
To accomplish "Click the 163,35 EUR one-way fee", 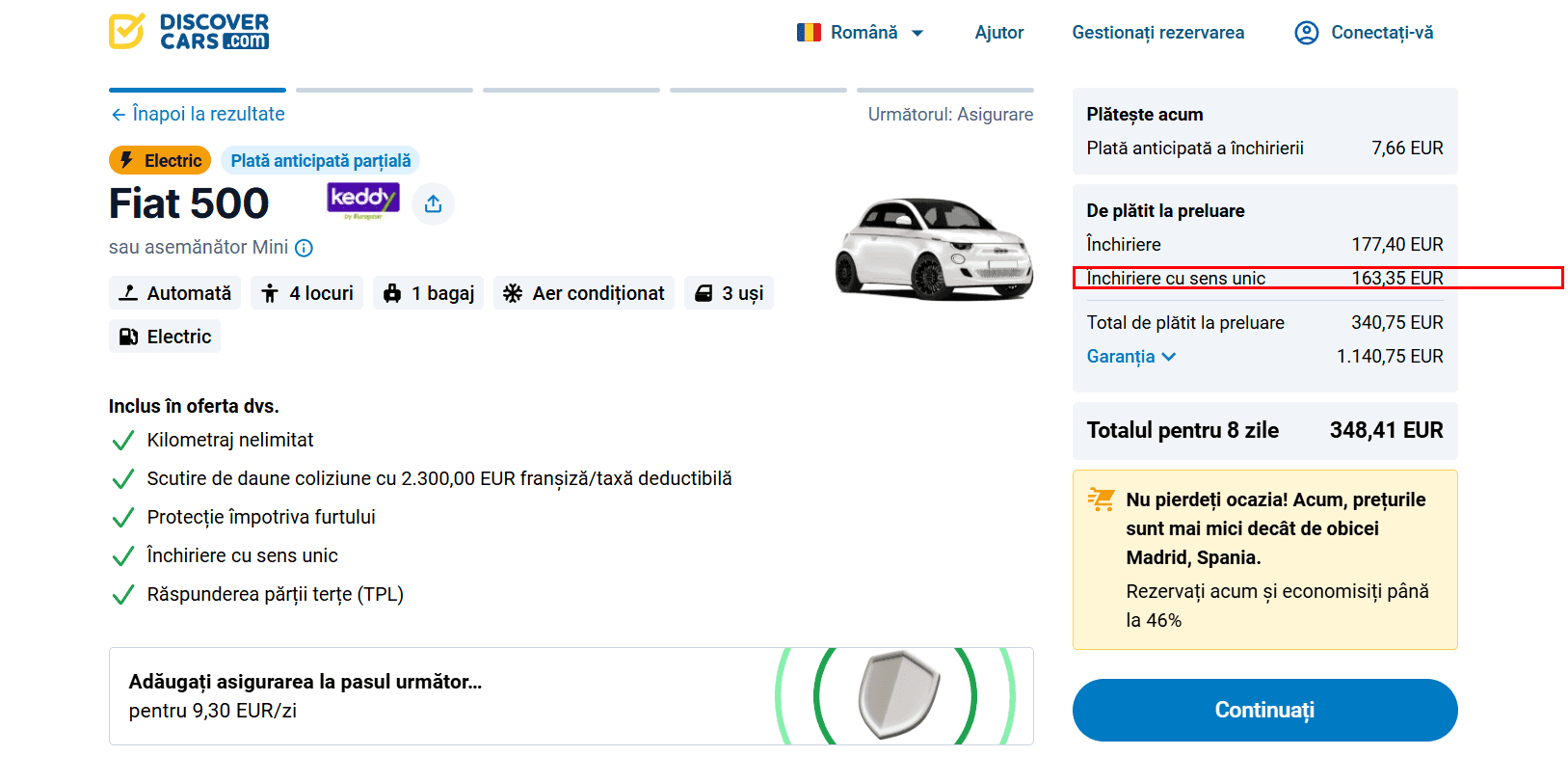I will [1397, 278].
